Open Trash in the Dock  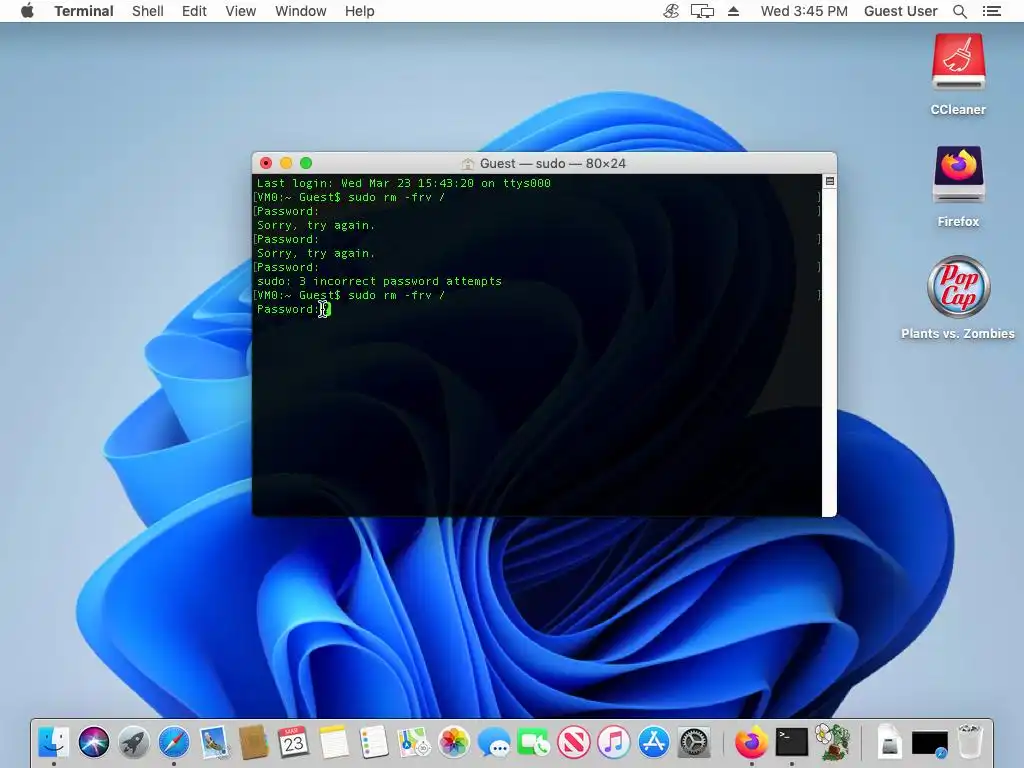970,743
